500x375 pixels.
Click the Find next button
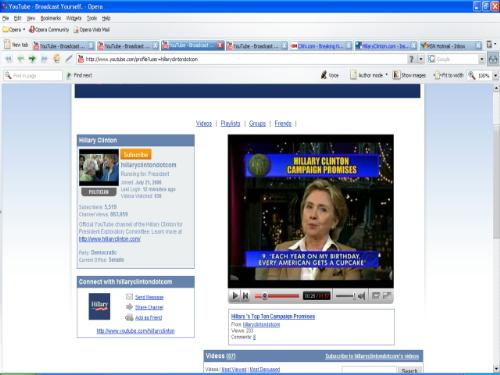79,75
